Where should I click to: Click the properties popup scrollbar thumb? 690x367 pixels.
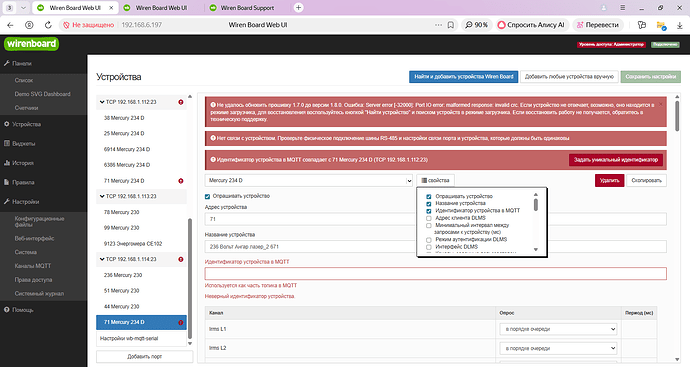click(536, 205)
